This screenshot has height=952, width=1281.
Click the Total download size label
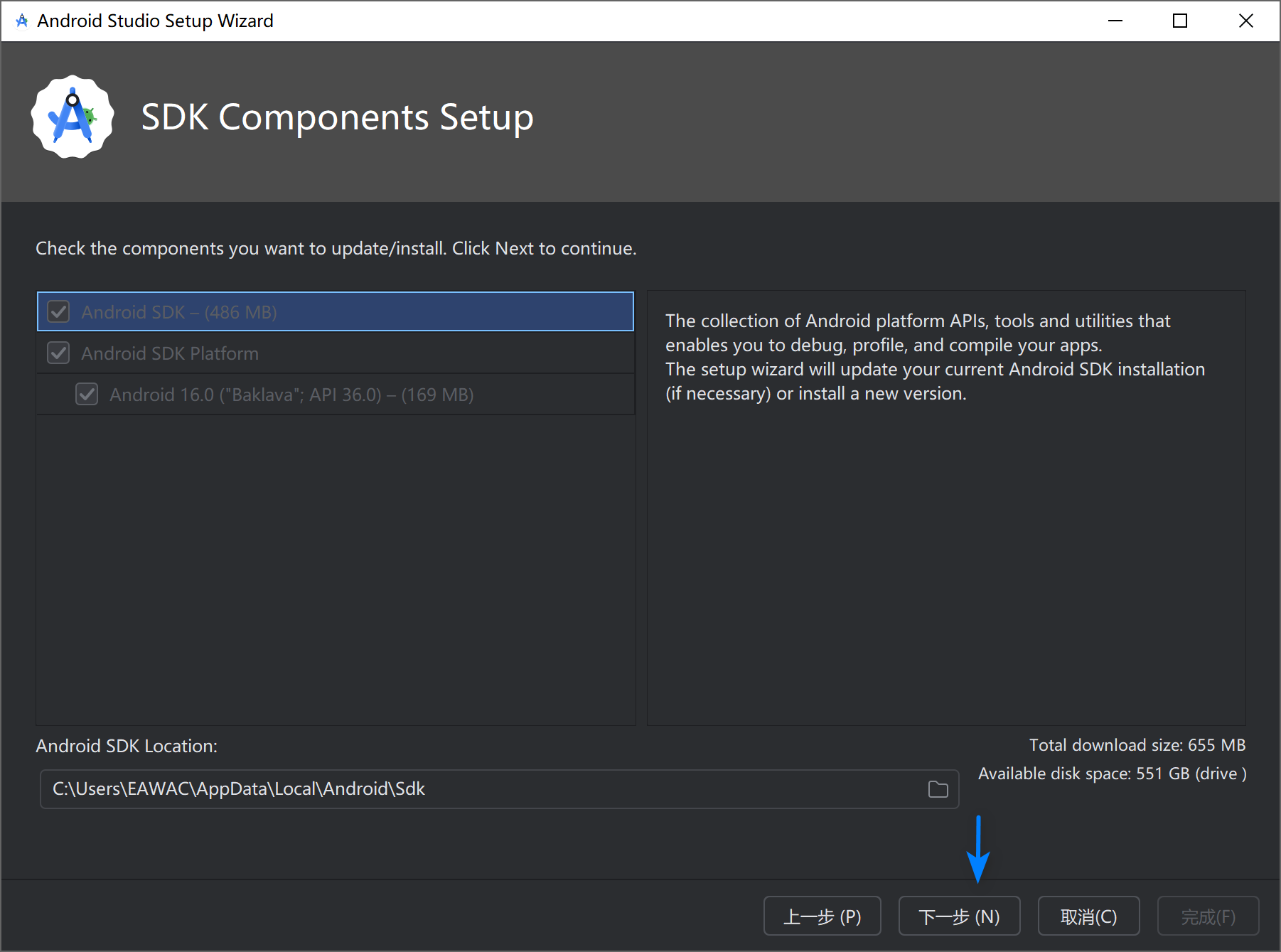pos(1137,745)
